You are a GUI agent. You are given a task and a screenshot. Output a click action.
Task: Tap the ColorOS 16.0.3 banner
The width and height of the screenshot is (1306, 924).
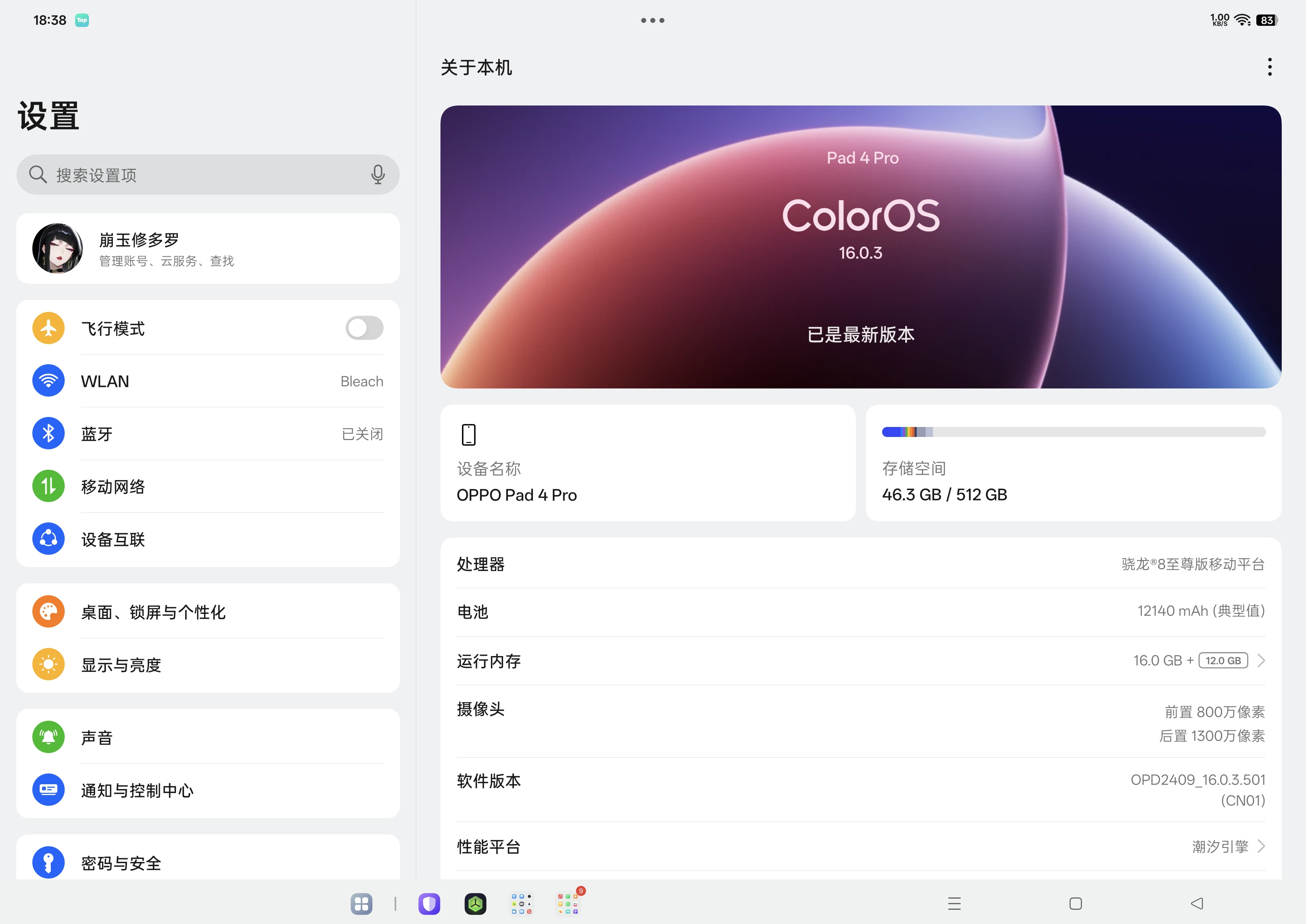coord(861,247)
